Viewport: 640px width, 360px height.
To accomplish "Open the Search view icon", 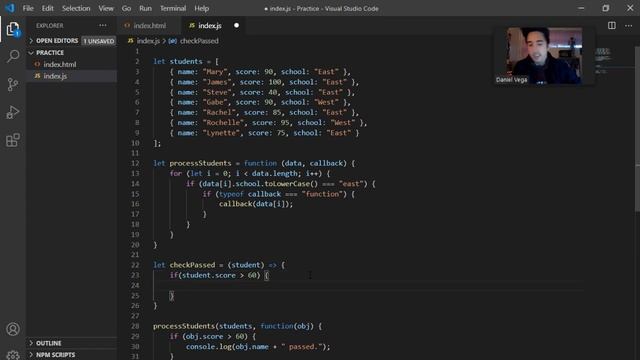I will 13,56.
